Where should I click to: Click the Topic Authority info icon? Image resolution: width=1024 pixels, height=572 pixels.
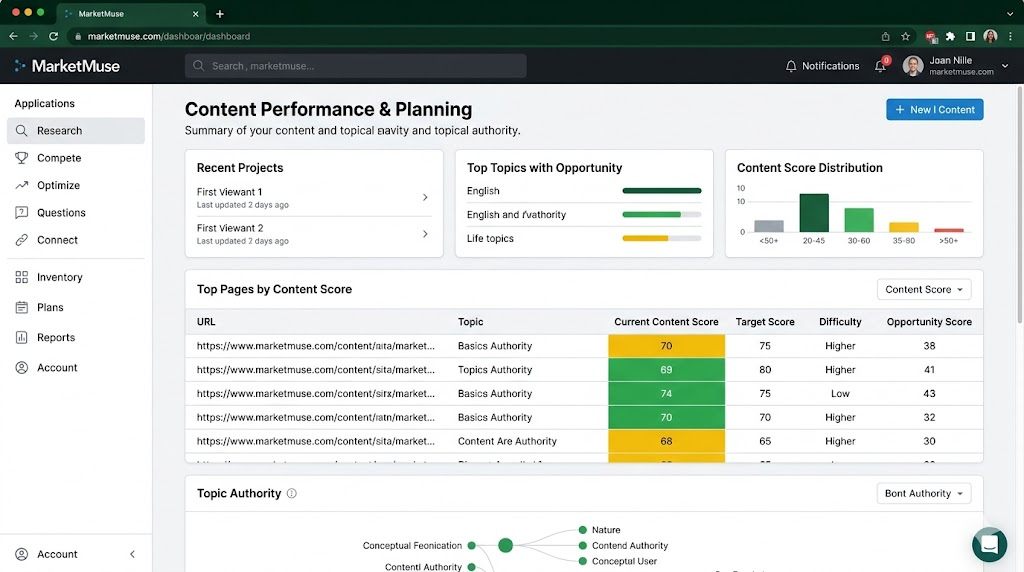point(292,493)
